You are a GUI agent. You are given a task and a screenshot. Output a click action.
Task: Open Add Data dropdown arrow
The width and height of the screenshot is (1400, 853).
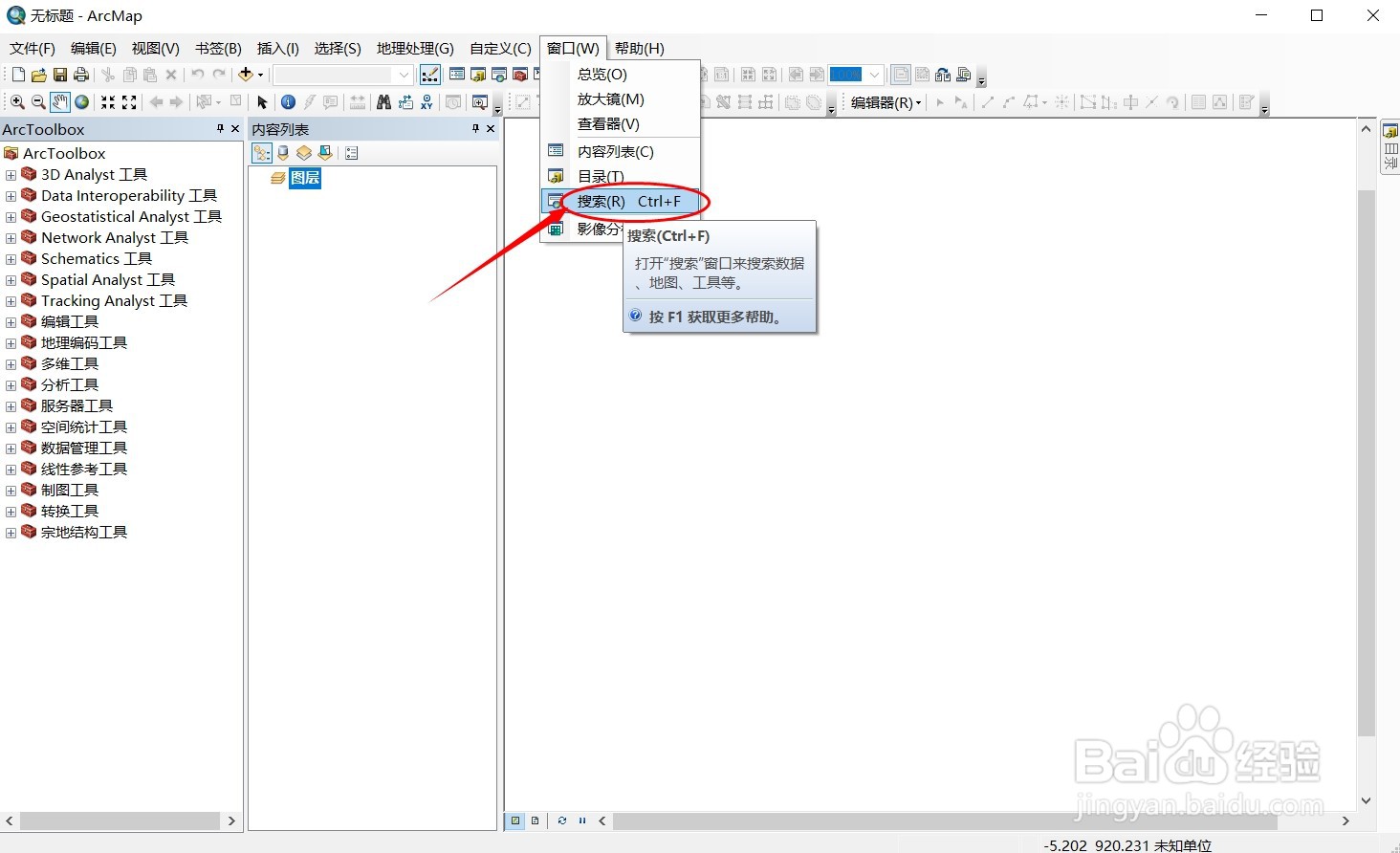[260, 75]
